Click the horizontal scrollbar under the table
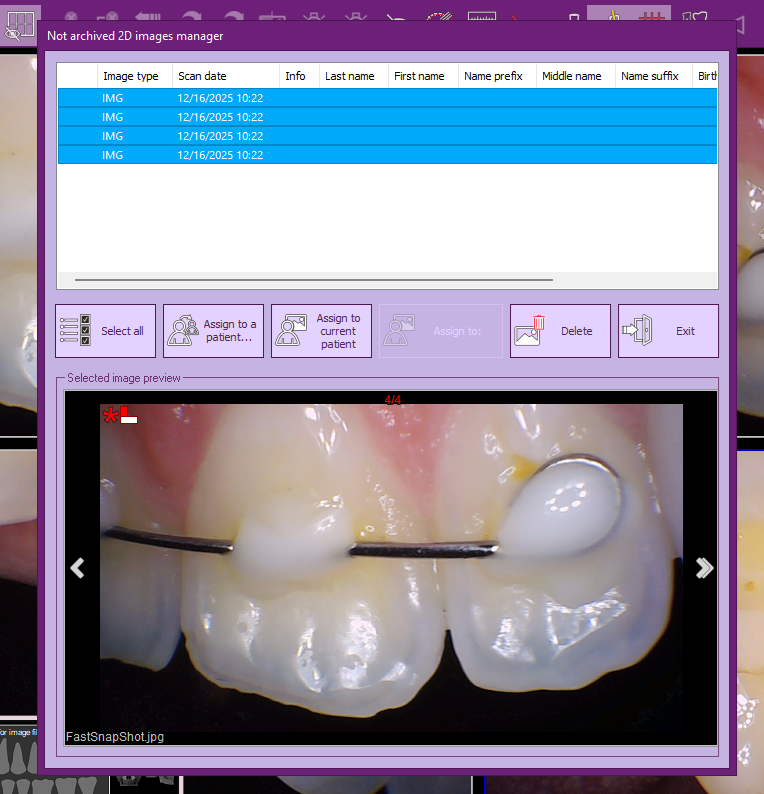764x794 pixels. pyautogui.click(x=313, y=281)
